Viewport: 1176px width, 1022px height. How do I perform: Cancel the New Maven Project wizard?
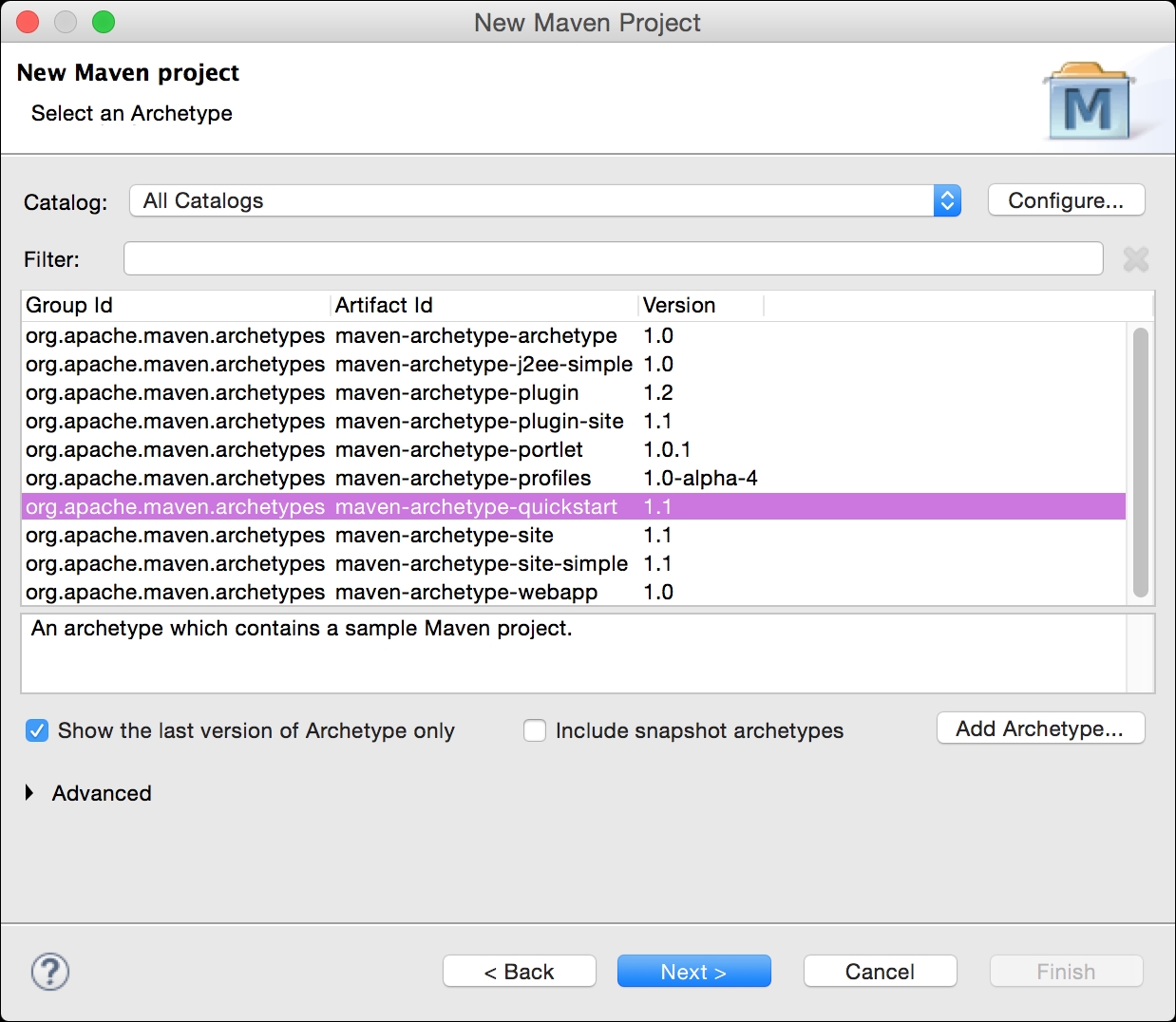coord(880,972)
